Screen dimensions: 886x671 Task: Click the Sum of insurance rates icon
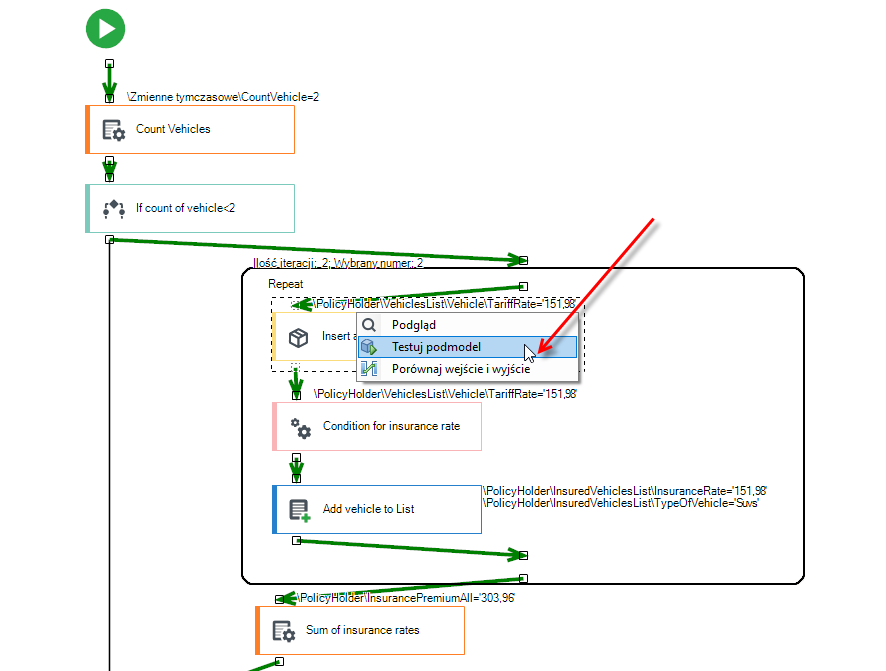point(284,631)
